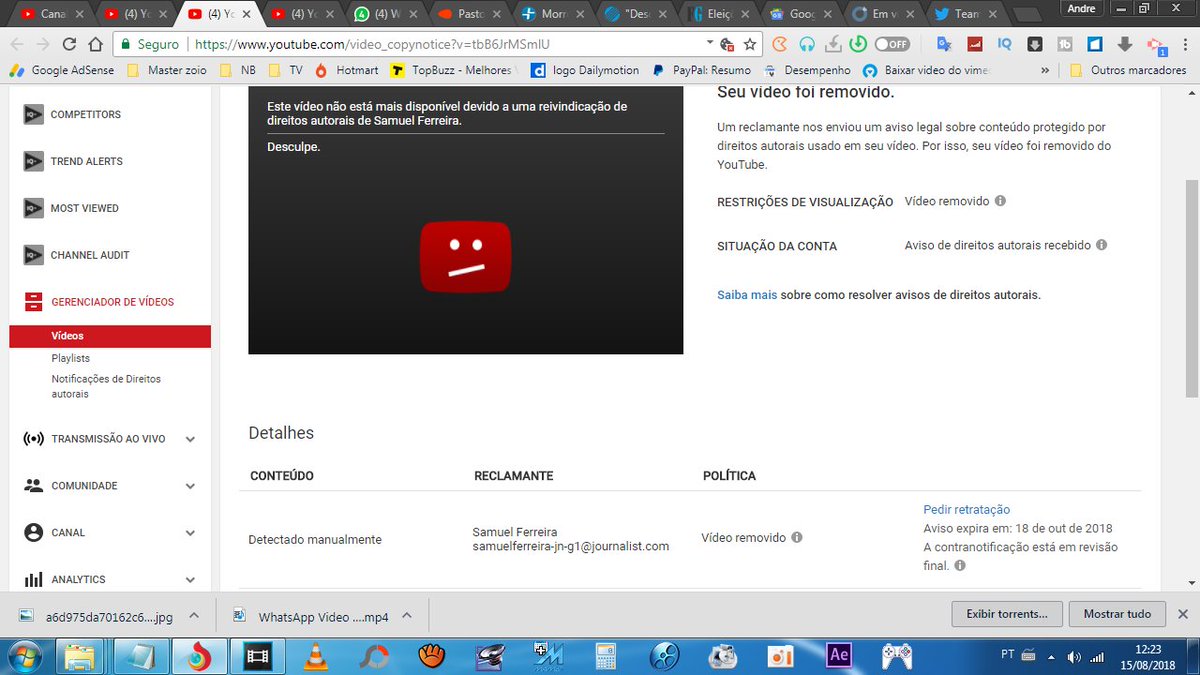Open Windows Explorer from taskbar
Viewport: 1200px width, 675px height.
[x=80, y=657]
